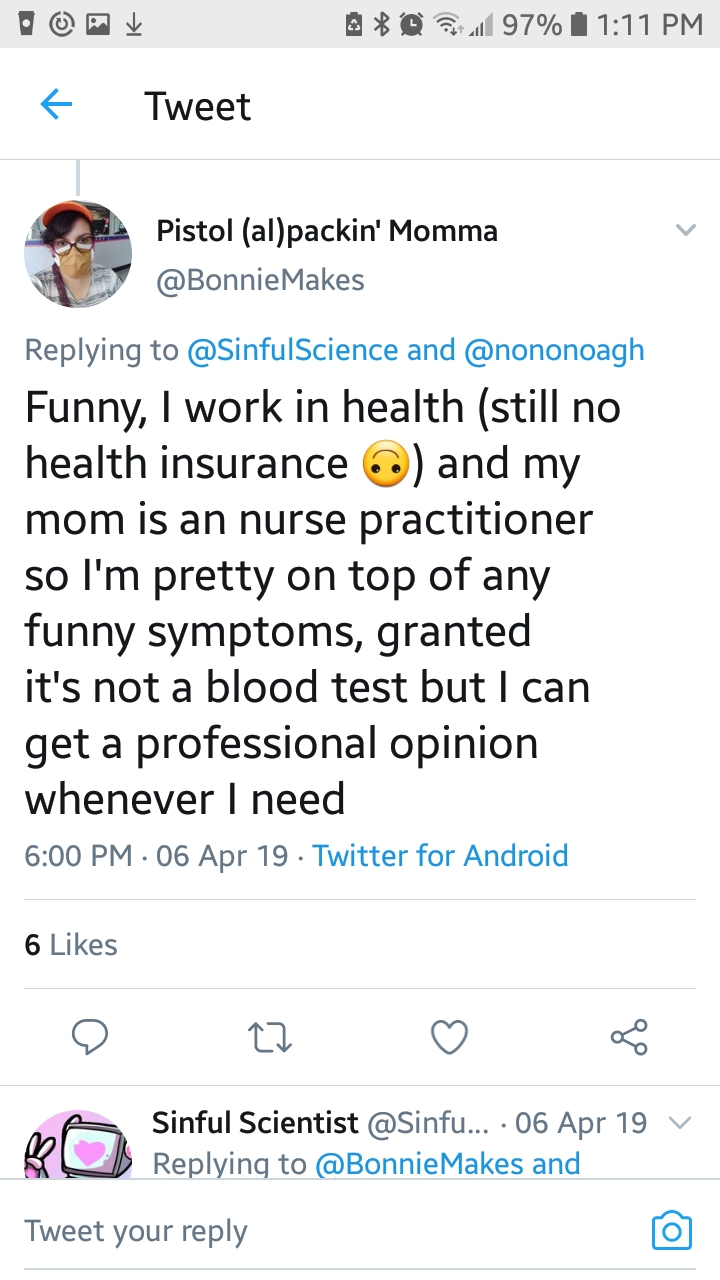The width and height of the screenshot is (720, 1280).
Task: Open the @SinfulScience mention link
Action: 293,350
